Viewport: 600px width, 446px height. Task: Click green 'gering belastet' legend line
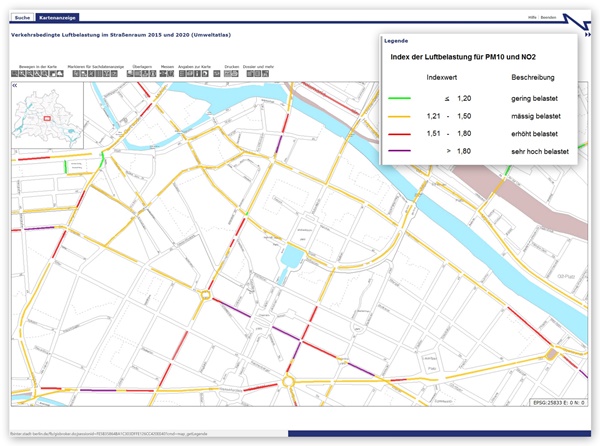click(x=402, y=99)
